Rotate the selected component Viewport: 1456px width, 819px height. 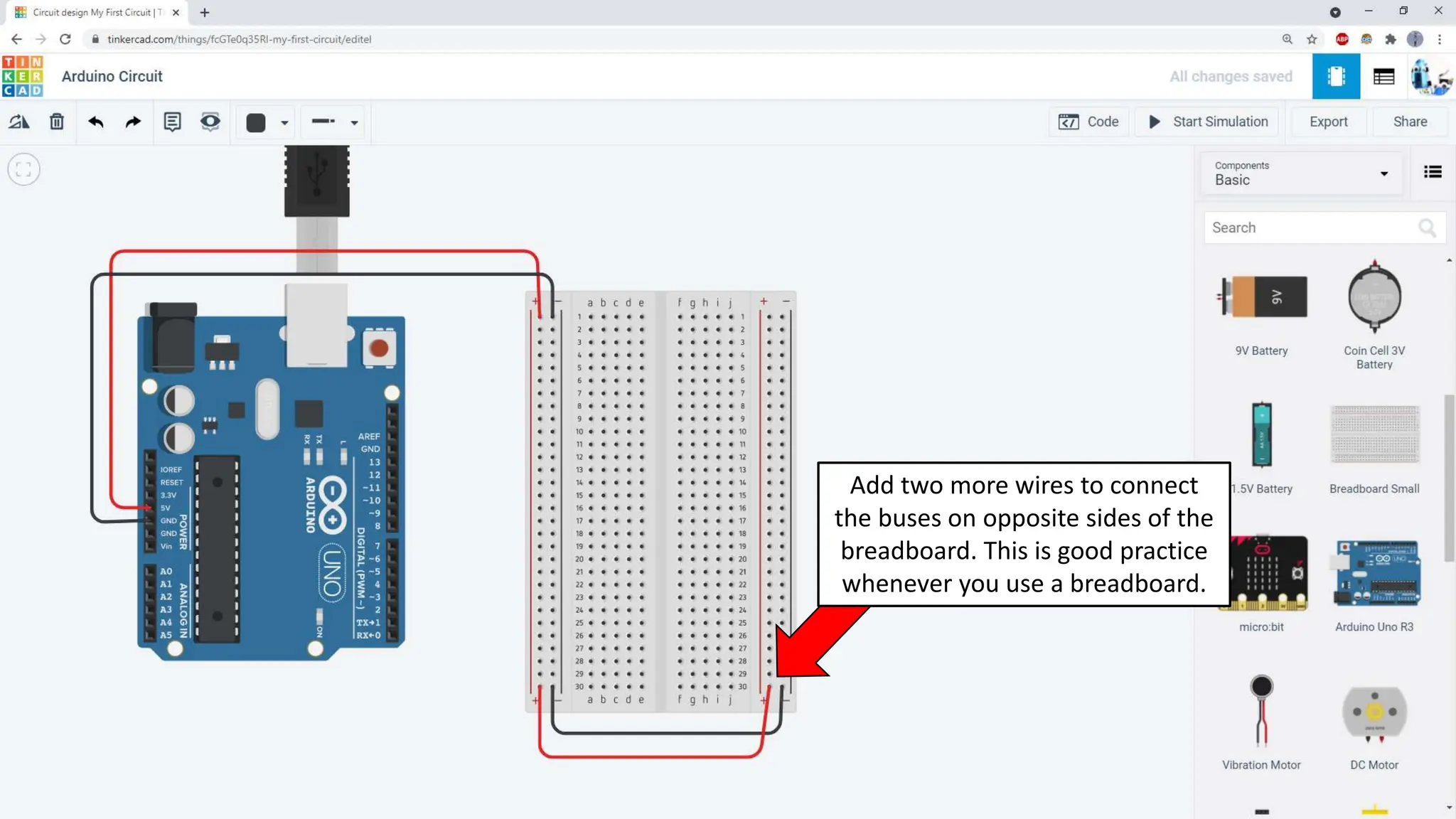19,122
